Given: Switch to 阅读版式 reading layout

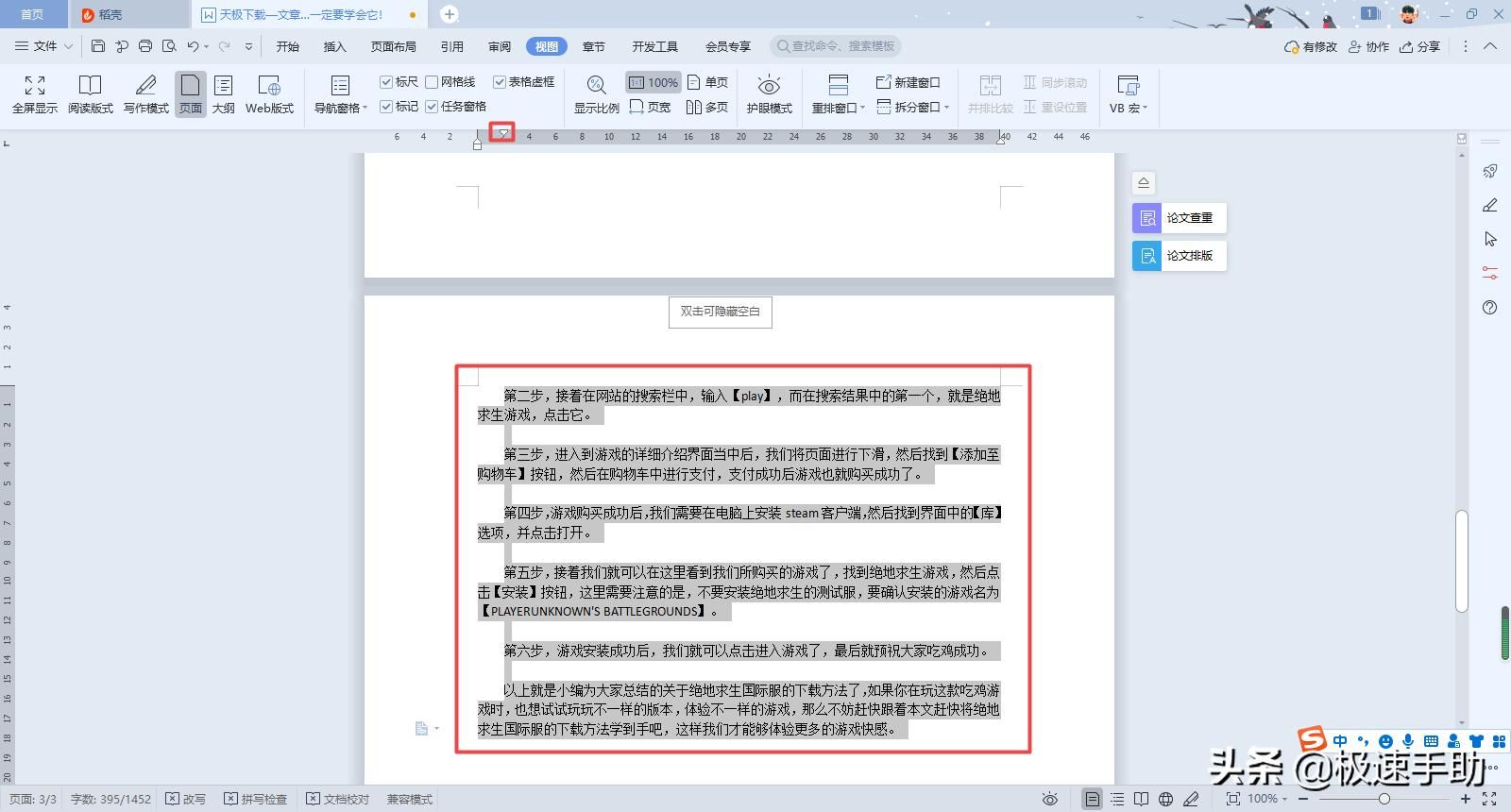Looking at the screenshot, I should [90, 94].
